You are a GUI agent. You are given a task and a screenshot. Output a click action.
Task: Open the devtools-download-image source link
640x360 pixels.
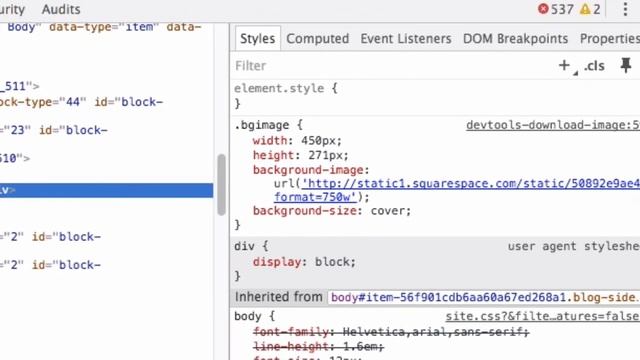click(x=553, y=125)
